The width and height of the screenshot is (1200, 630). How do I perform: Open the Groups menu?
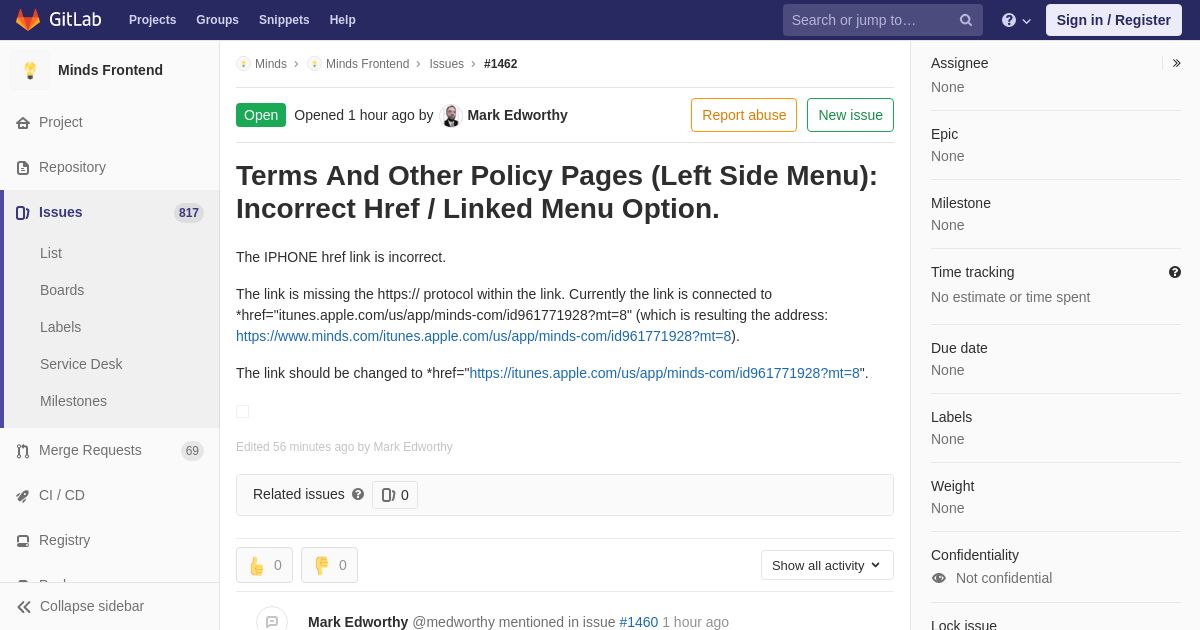(217, 20)
